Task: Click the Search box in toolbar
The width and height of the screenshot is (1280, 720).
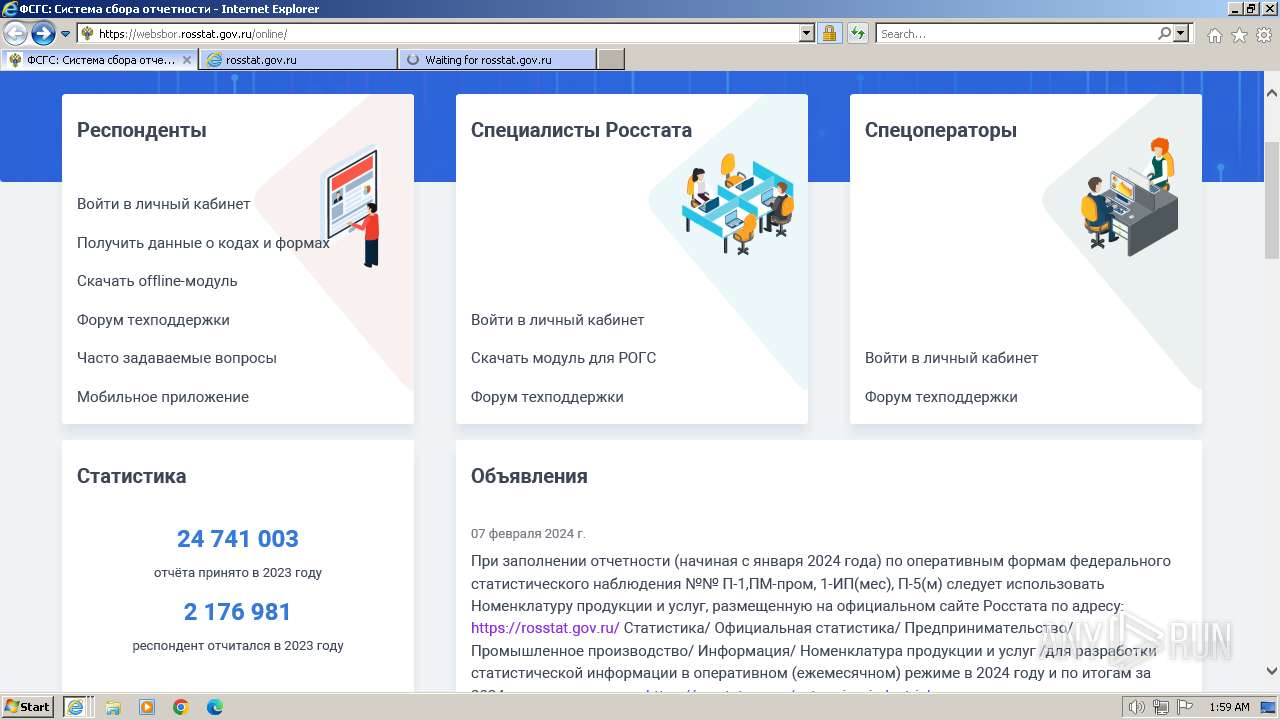Action: click(x=1016, y=34)
